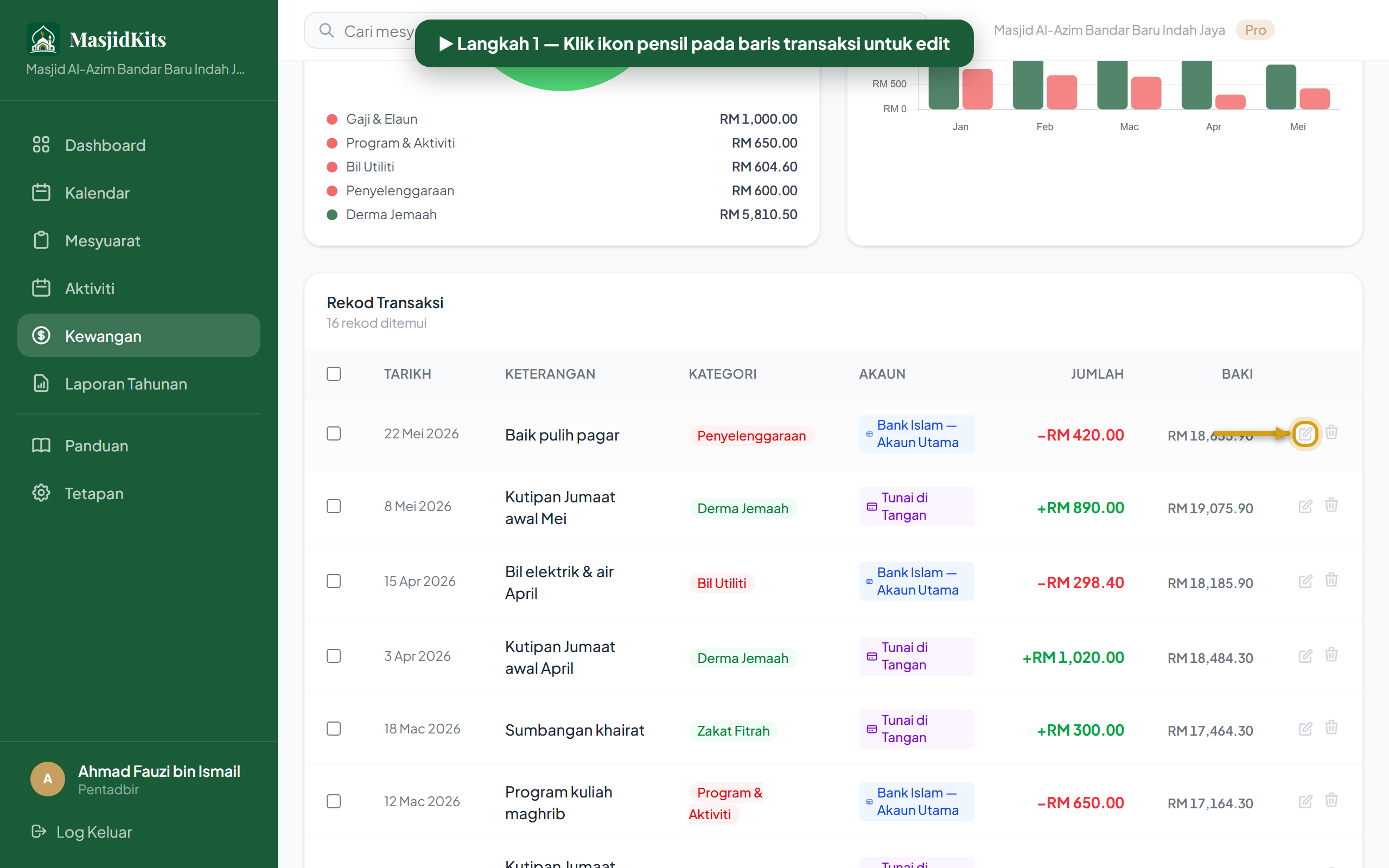Check the 18 Mac 2026 Sumbangan khairat row
Image resolution: width=1389 pixels, height=868 pixels.
[x=334, y=729]
